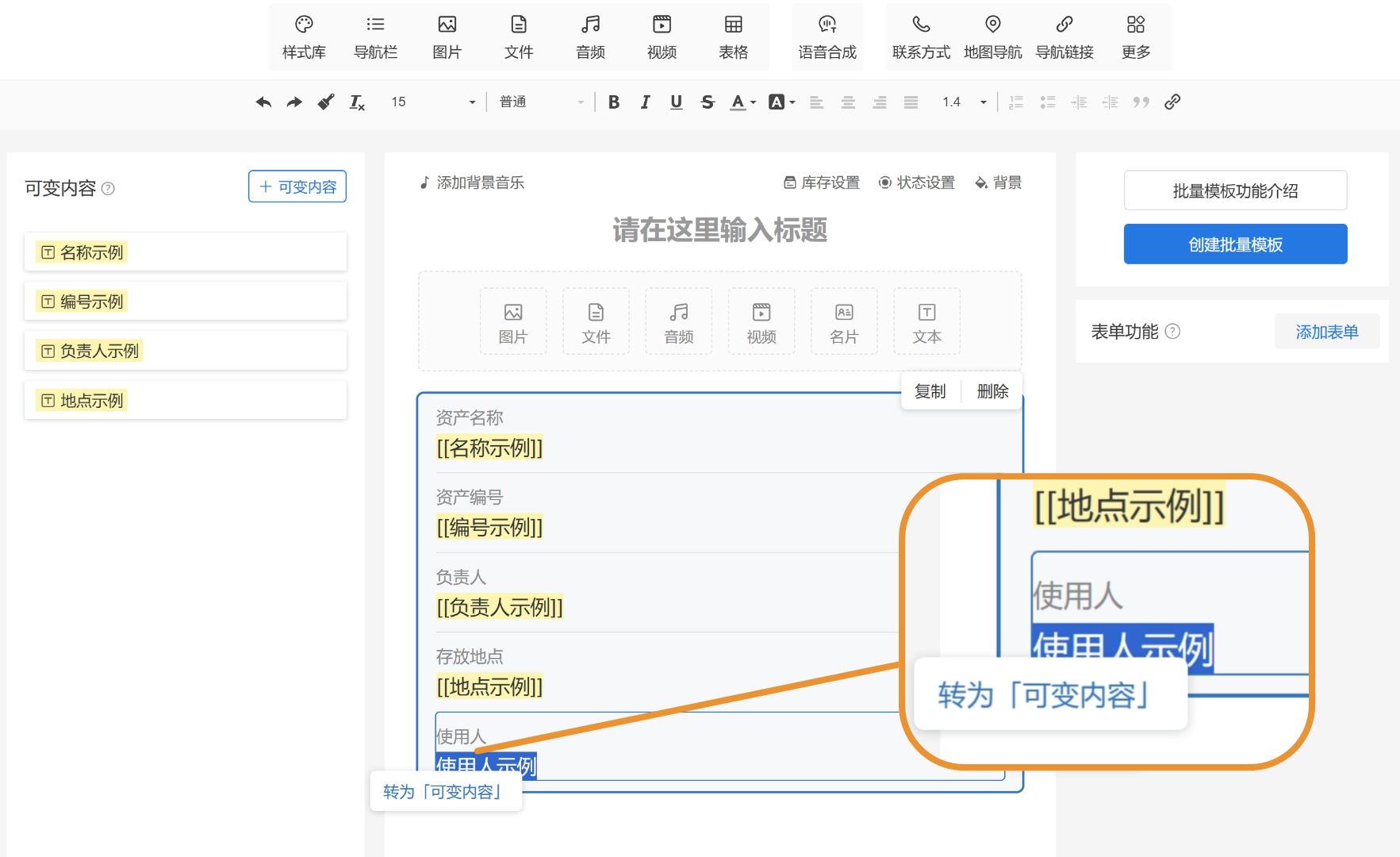Open 状态设置 status settings

click(917, 183)
